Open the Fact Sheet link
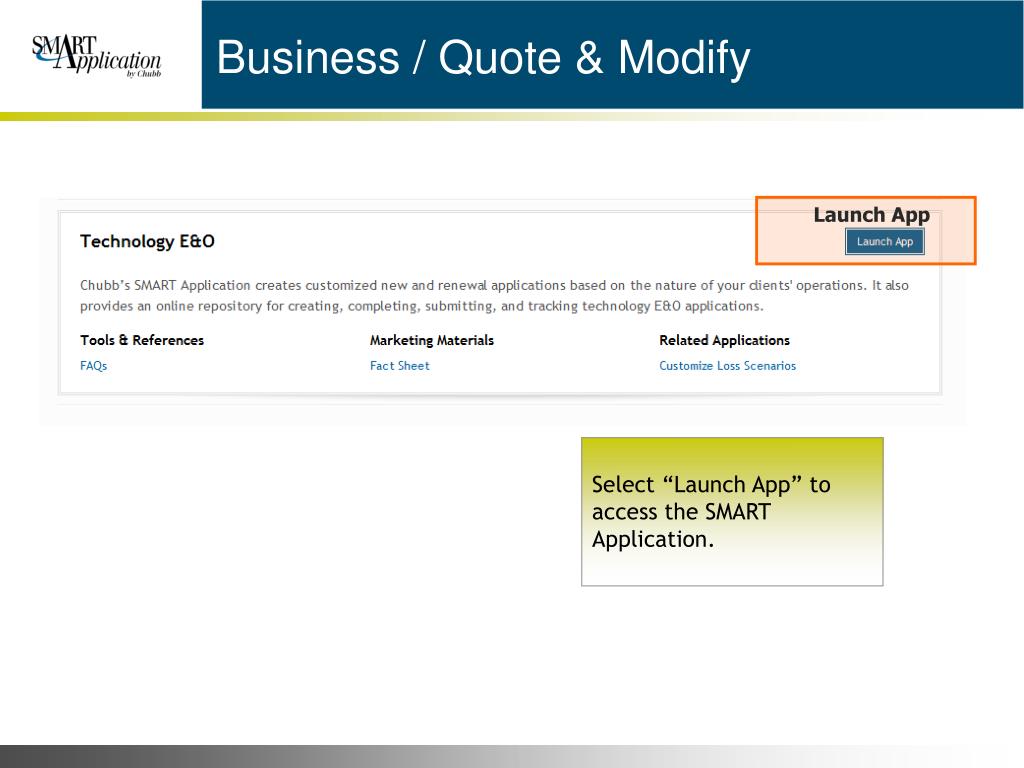The width and height of the screenshot is (1024, 768). 400,366
